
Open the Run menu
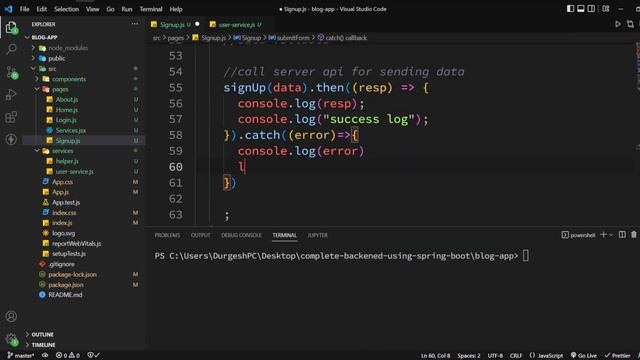point(127,9)
